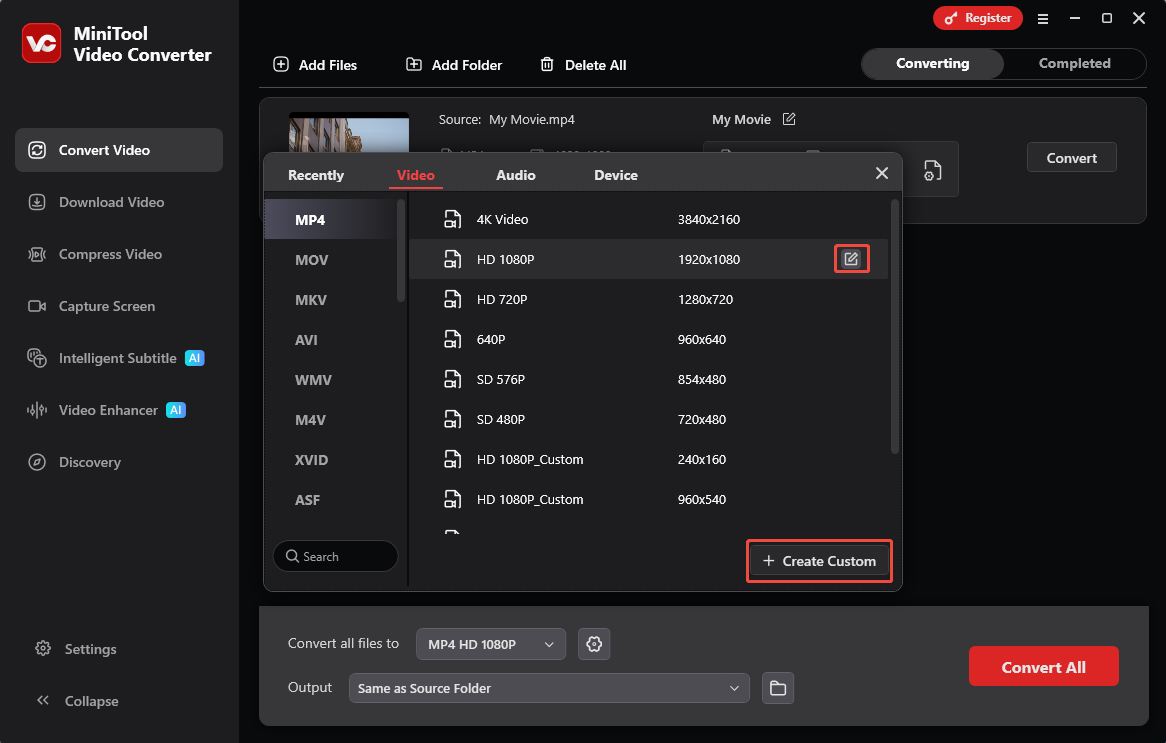Image resolution: width=1166 pixels, height=743 pixels.
Task: Click the 3840x2160 resolution text
Action: pyautogui.click(x=709, y=219)
